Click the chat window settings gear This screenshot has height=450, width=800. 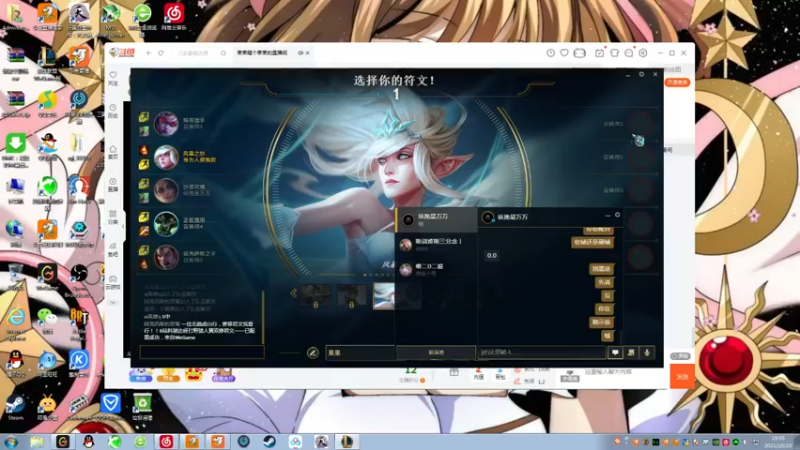pyautogui.click(x=617, y=215)
